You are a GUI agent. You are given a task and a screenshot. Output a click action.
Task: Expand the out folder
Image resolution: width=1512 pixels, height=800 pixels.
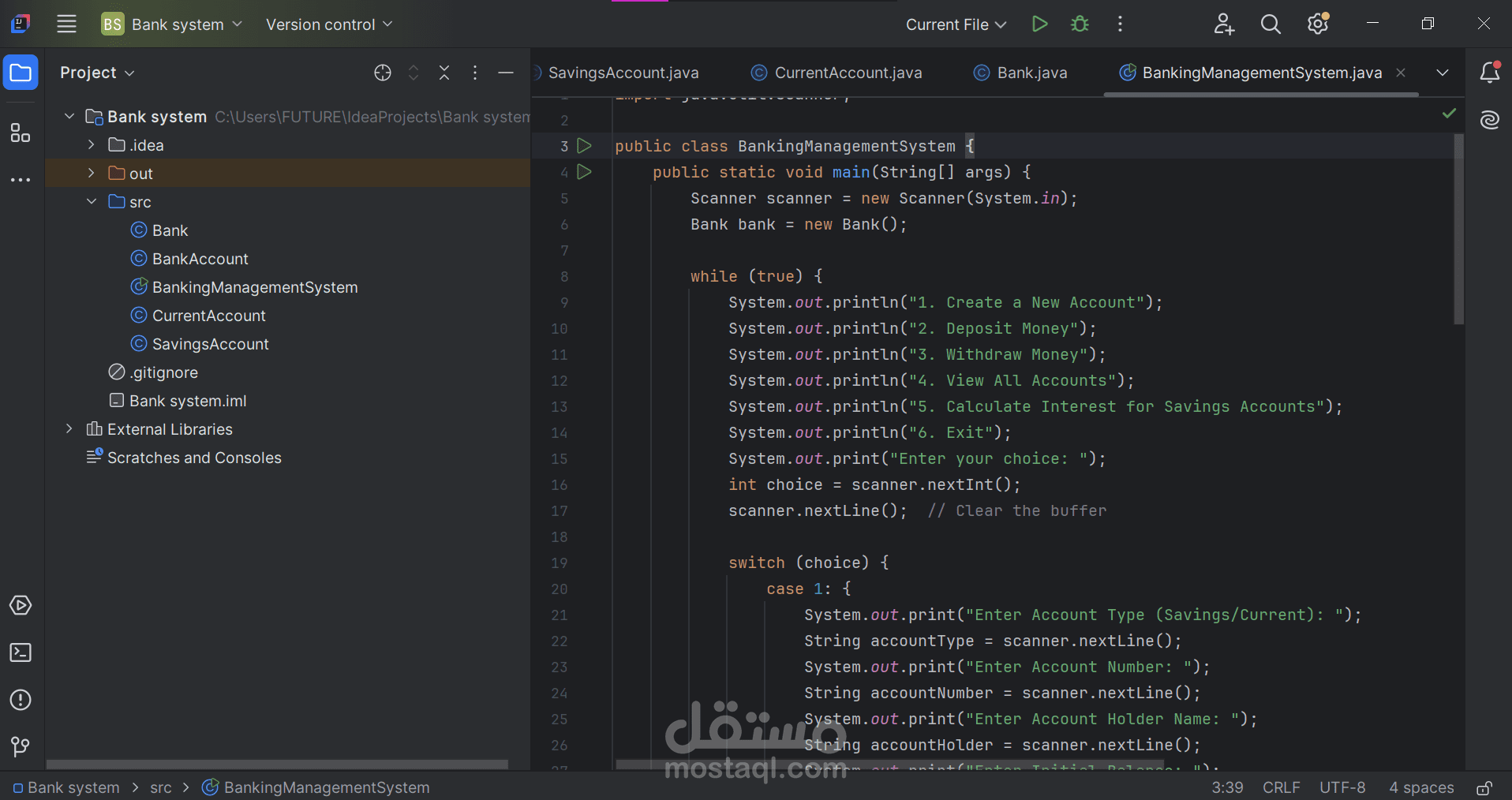(92, 174)
